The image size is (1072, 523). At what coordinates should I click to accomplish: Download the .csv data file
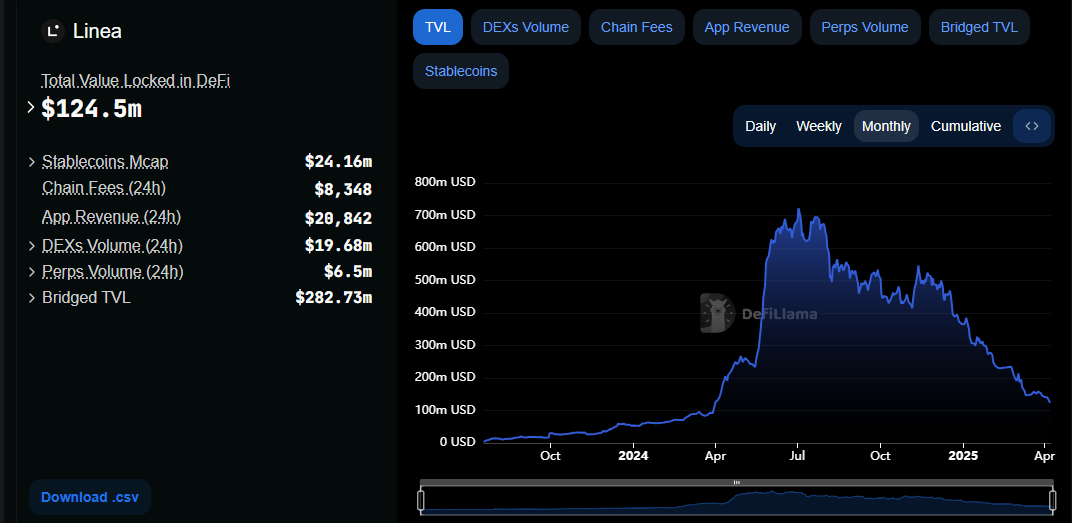(90, 497)
